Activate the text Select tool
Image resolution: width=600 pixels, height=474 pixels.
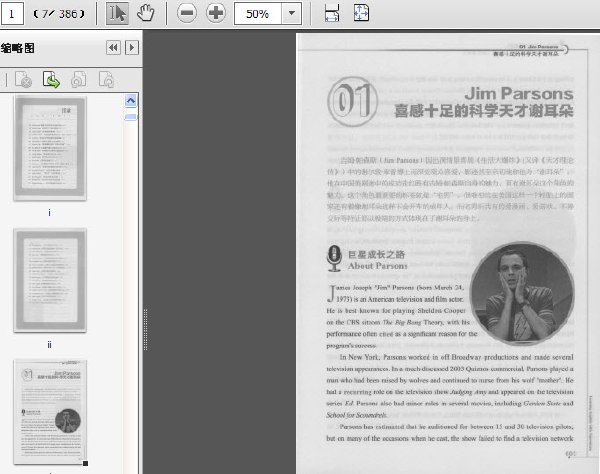[117, 14]
